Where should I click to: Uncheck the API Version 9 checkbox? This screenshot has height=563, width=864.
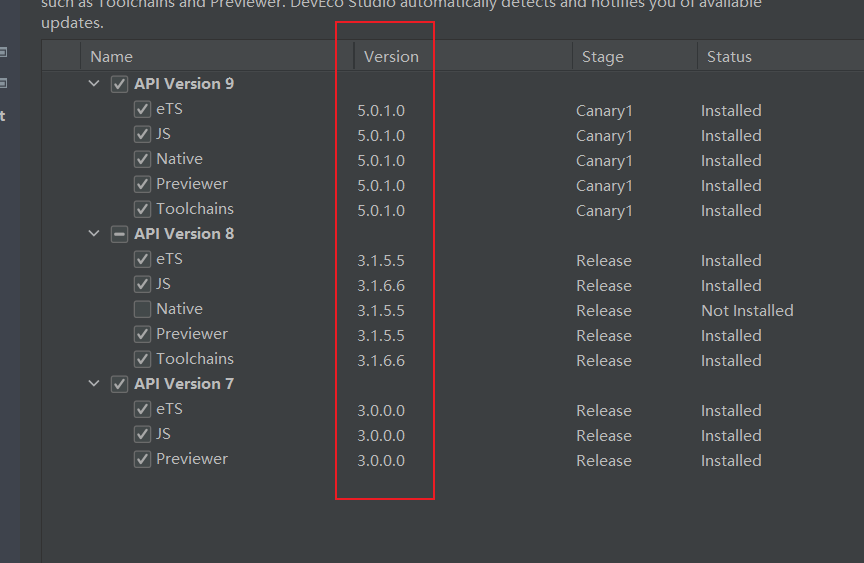pyautogui.click(x=120, y=84)
